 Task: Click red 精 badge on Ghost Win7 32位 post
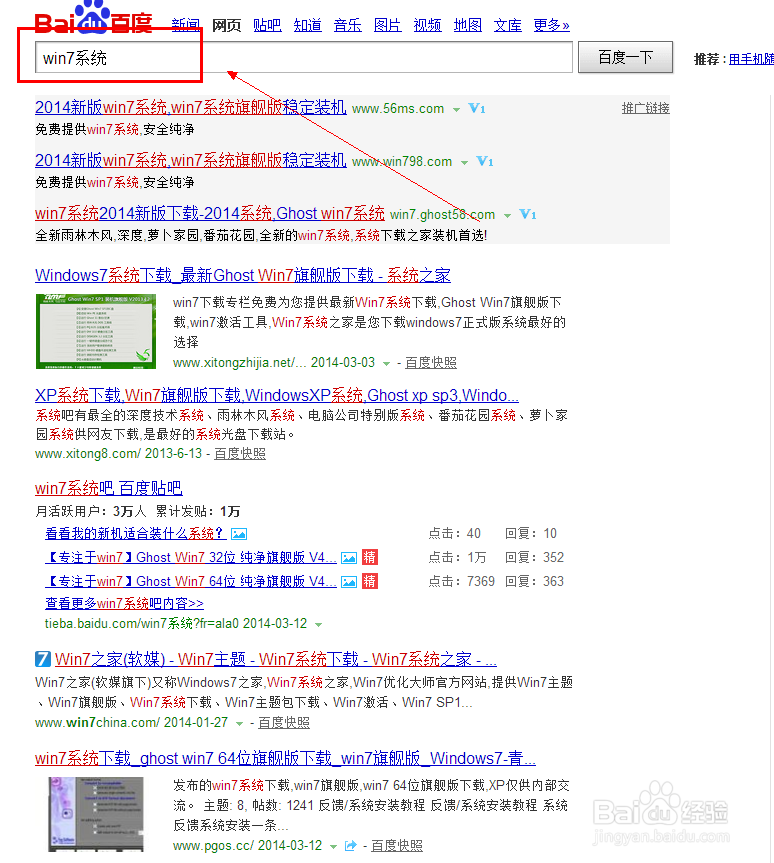click(370, 558)
